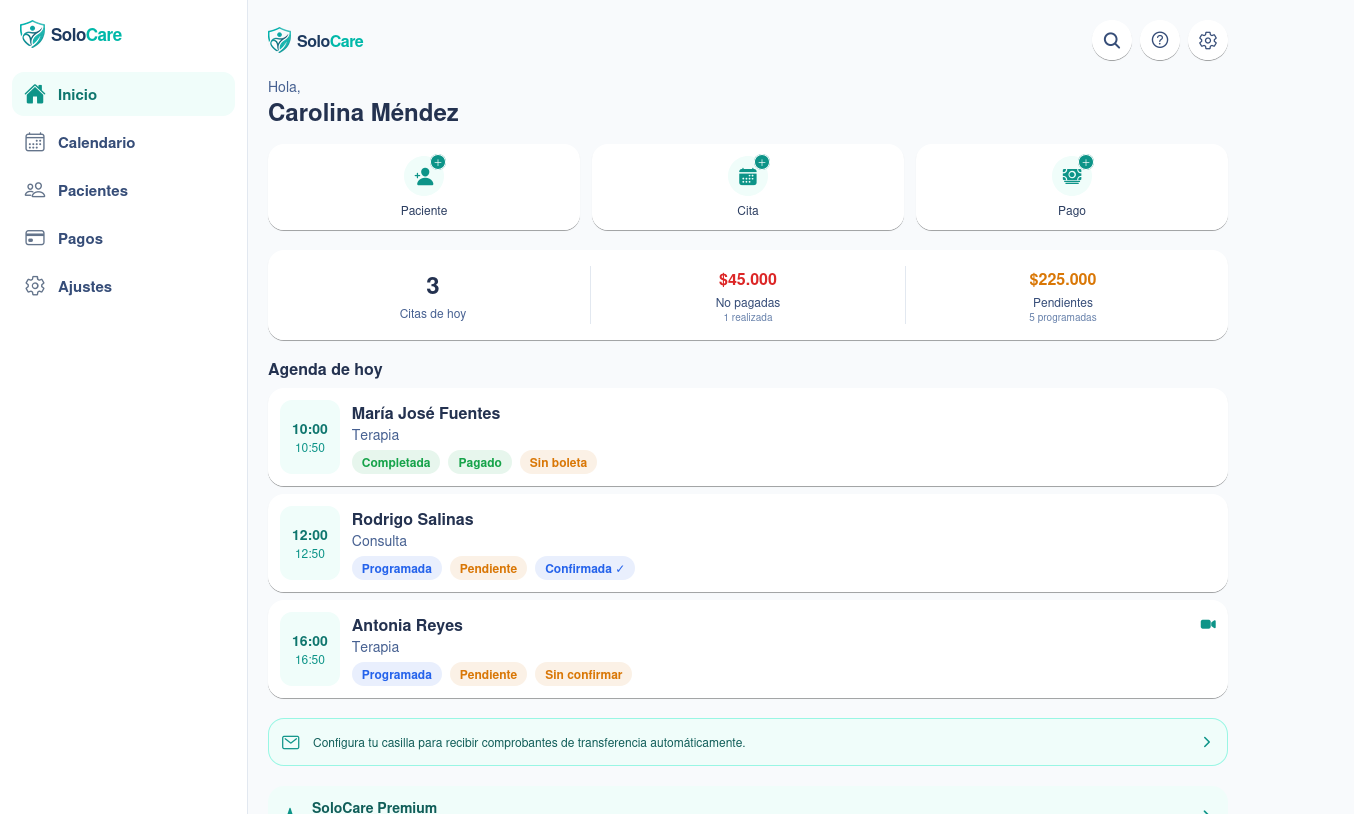The image size is (1366, 814).
Task: Click the Paciente quick action card
Action: (x=424, y=187)
